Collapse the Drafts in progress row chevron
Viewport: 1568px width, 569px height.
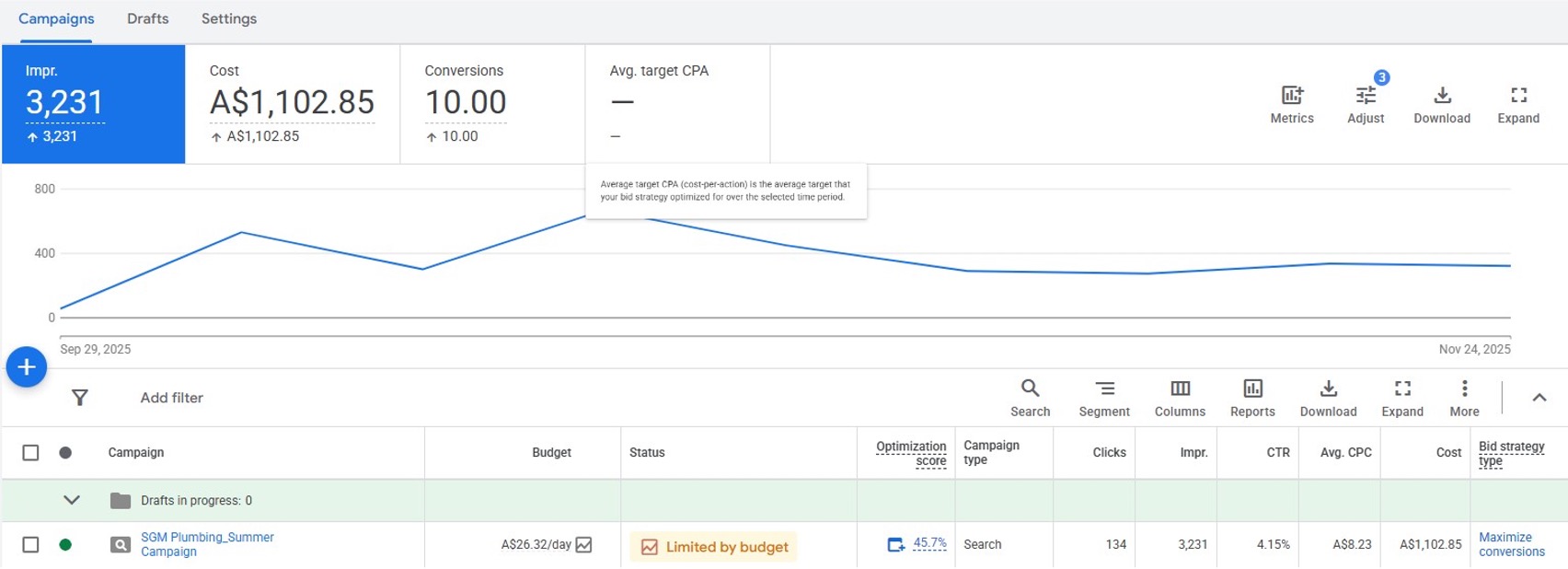[72, 501]
